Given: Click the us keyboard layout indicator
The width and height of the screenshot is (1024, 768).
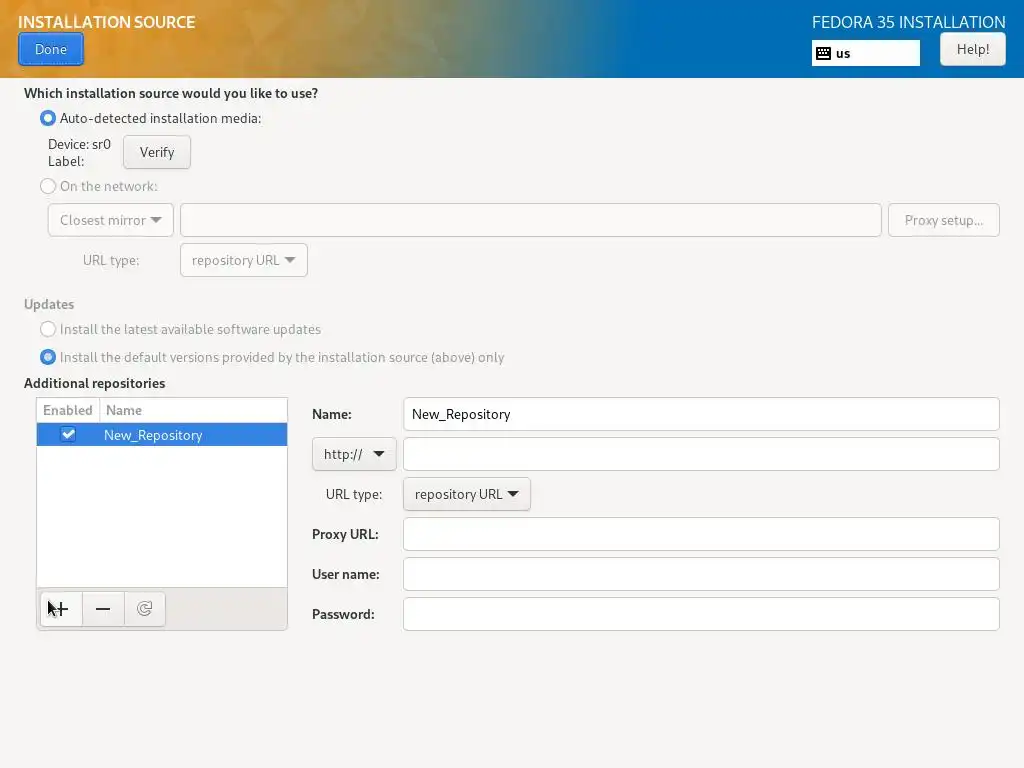Looking at the screenshot, I should 865,54.
